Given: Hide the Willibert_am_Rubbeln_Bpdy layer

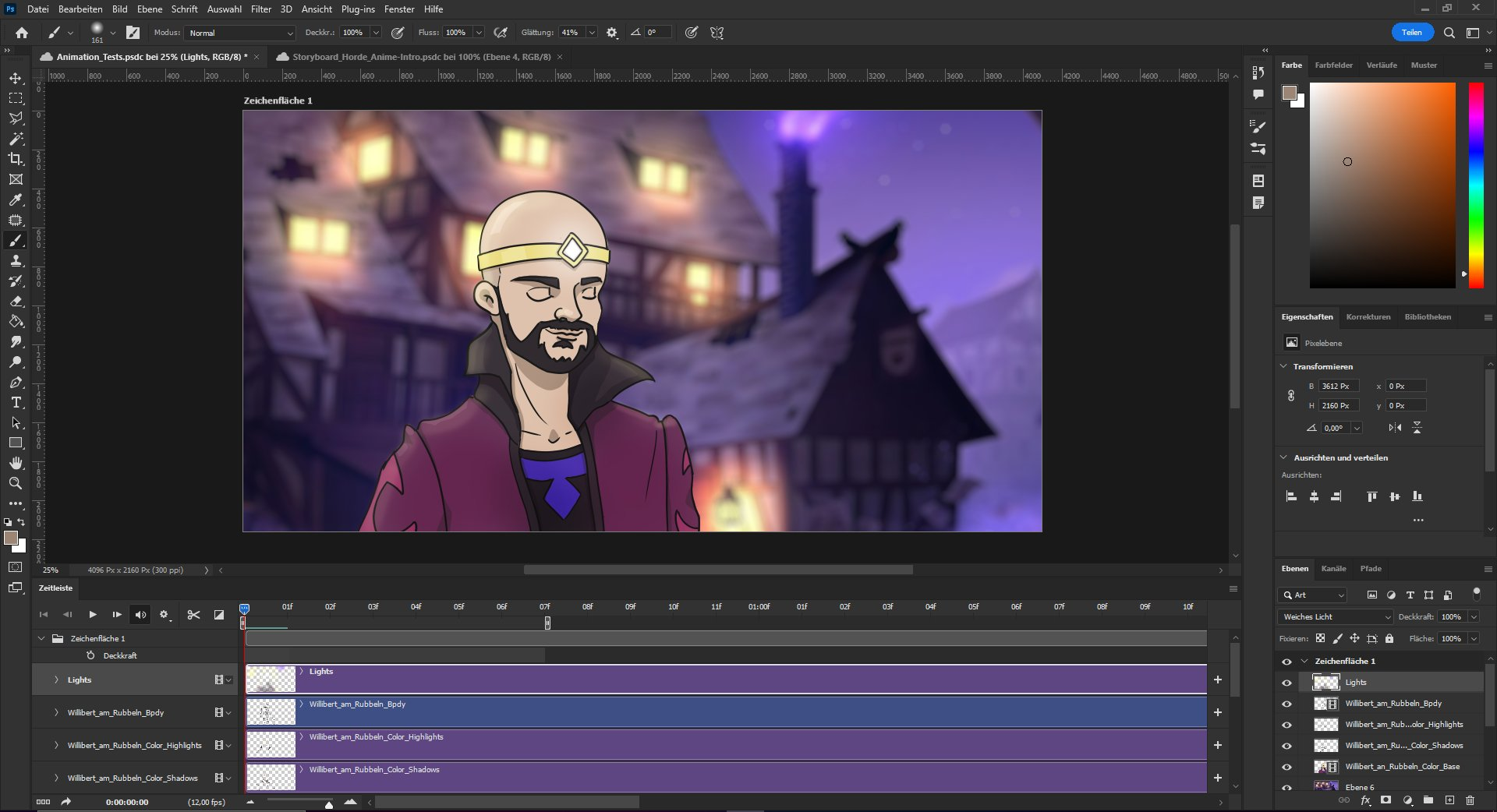Looking at the screenshot, I should (x=1286, y=704).
